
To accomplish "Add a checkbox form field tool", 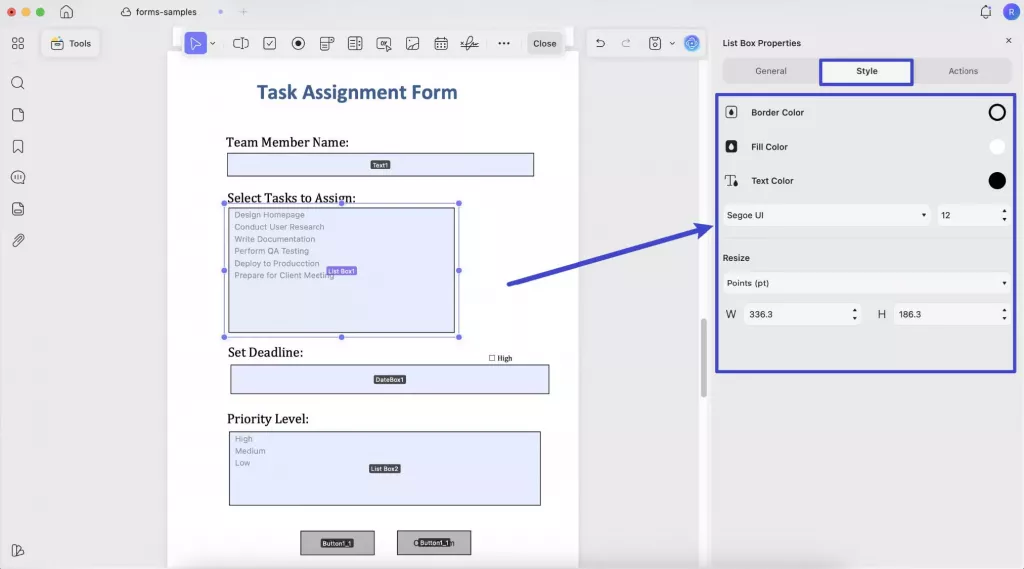I will (269, 43).
